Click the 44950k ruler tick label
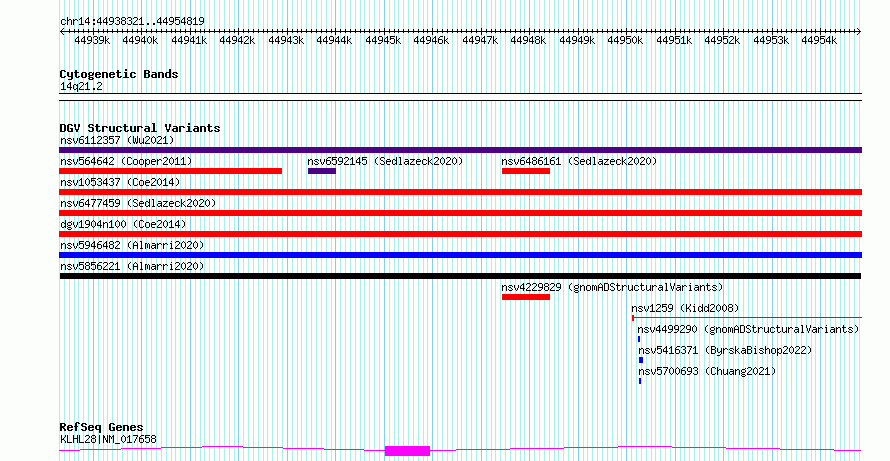 625,40
